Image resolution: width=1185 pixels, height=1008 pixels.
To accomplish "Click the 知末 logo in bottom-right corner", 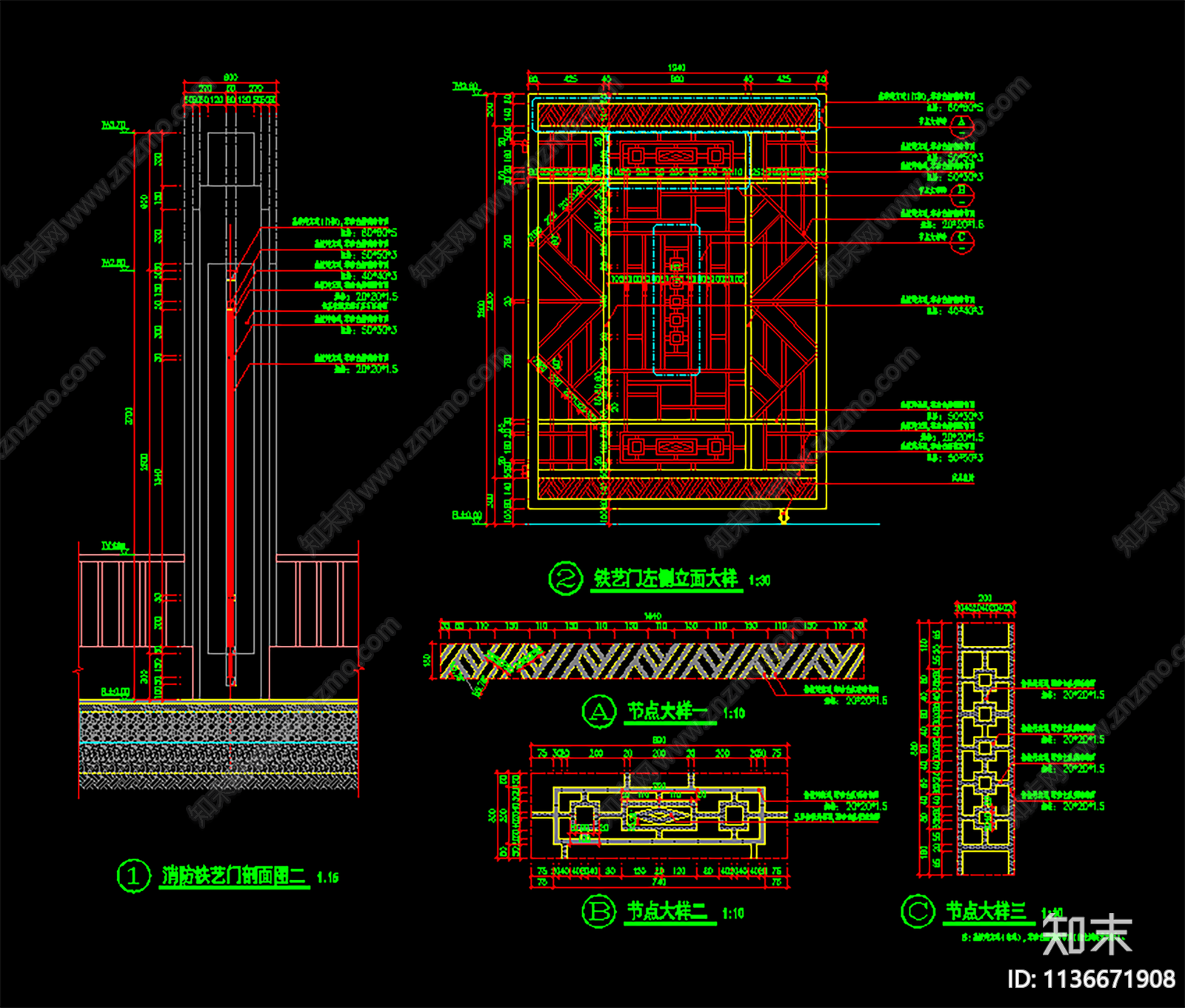I will [x=1086, y=935].
